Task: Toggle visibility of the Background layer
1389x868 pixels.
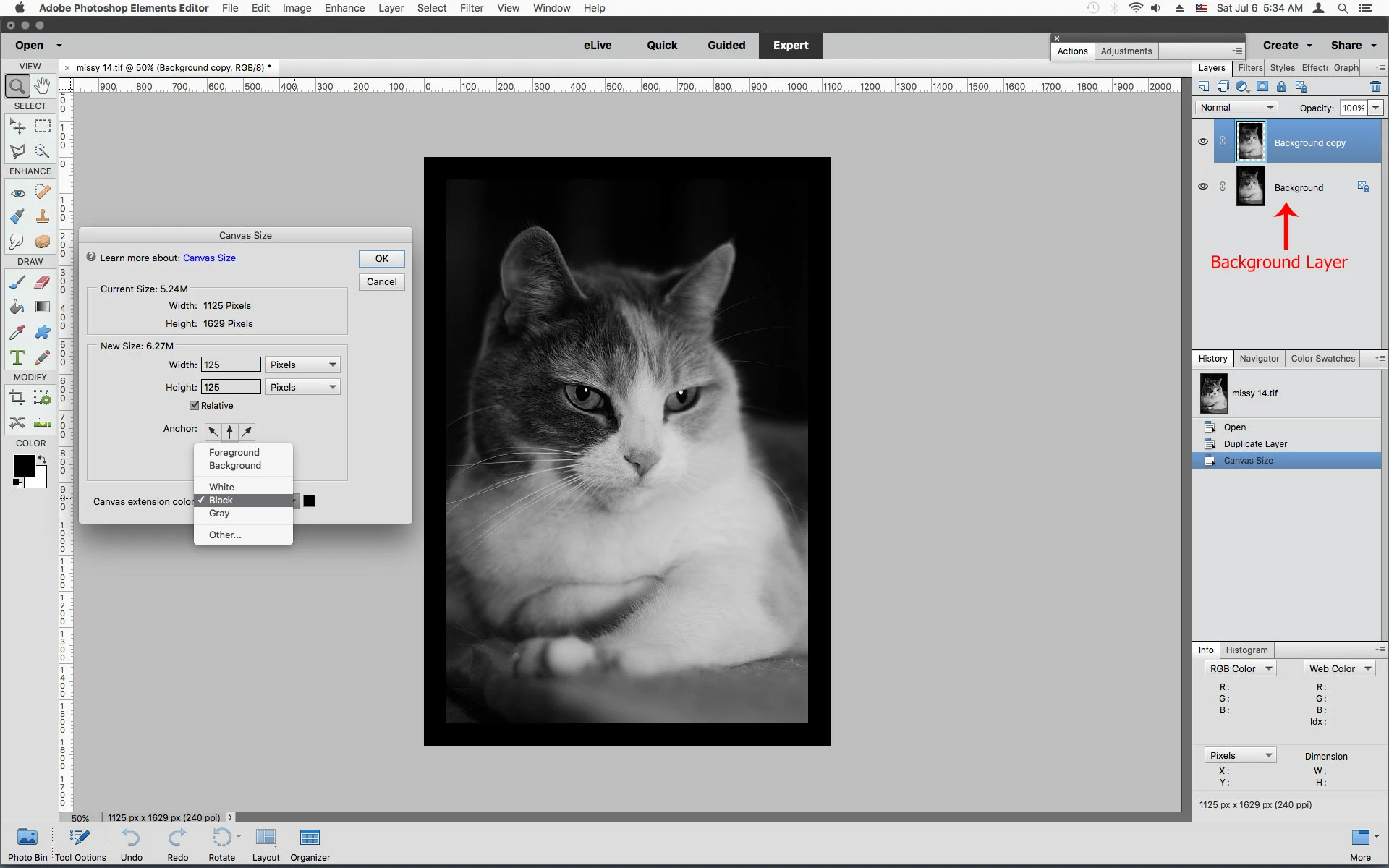Action: 1202,187
